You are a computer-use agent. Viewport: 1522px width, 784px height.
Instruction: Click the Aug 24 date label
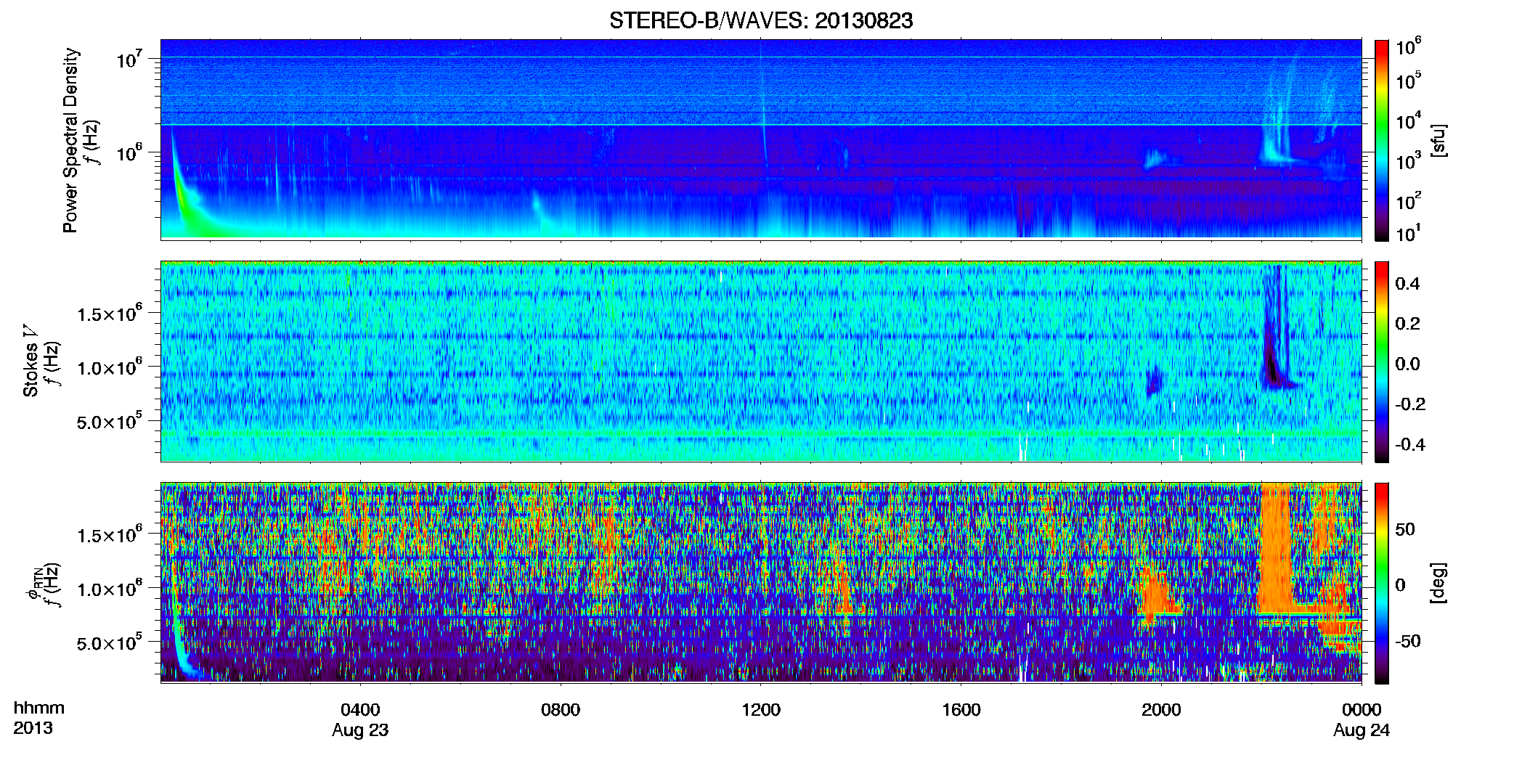[1362, 730]
